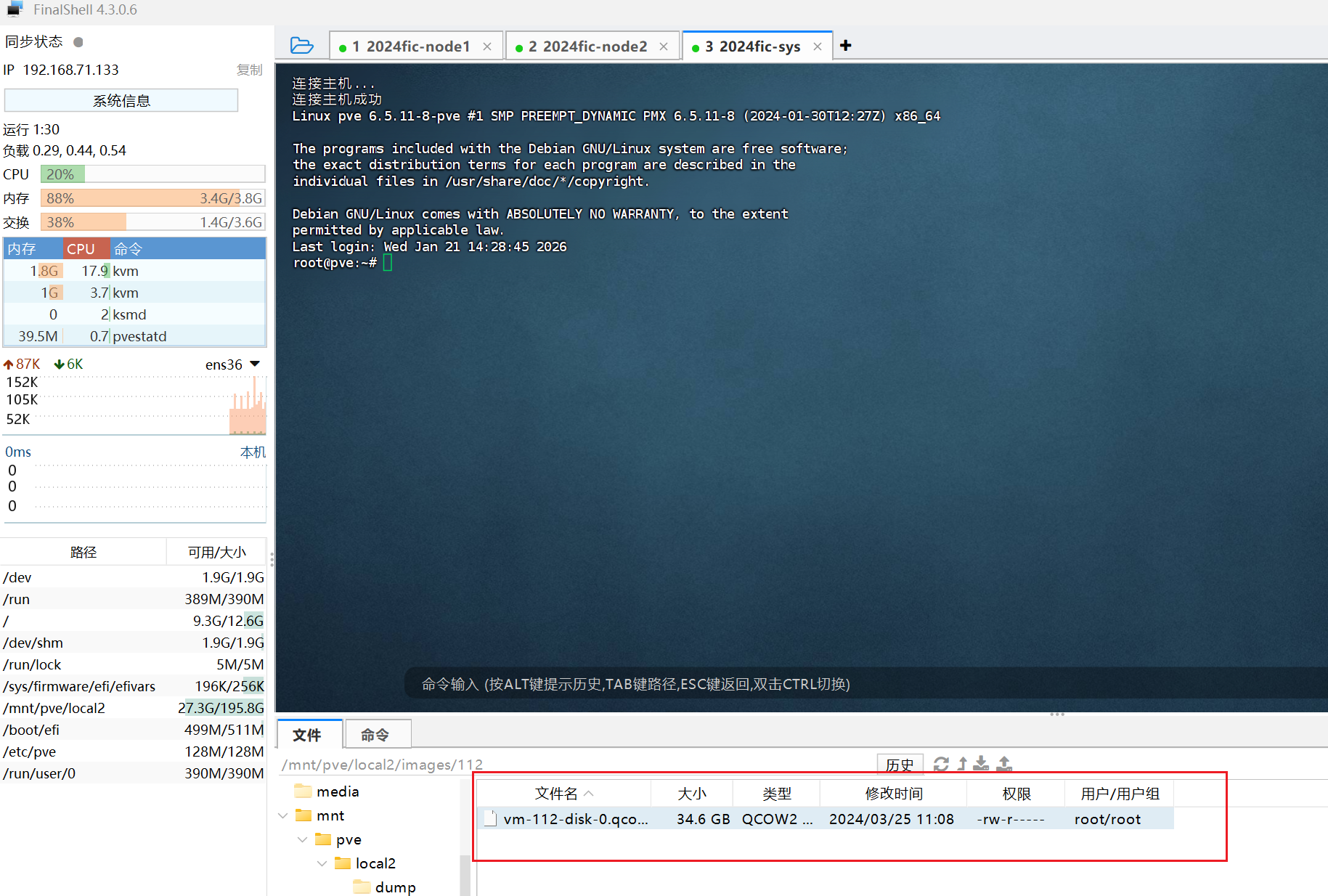Viewport: 1328px width, 896px height.
Task: Select the /mnt/pve/local2 disk row
Action: 134,708
